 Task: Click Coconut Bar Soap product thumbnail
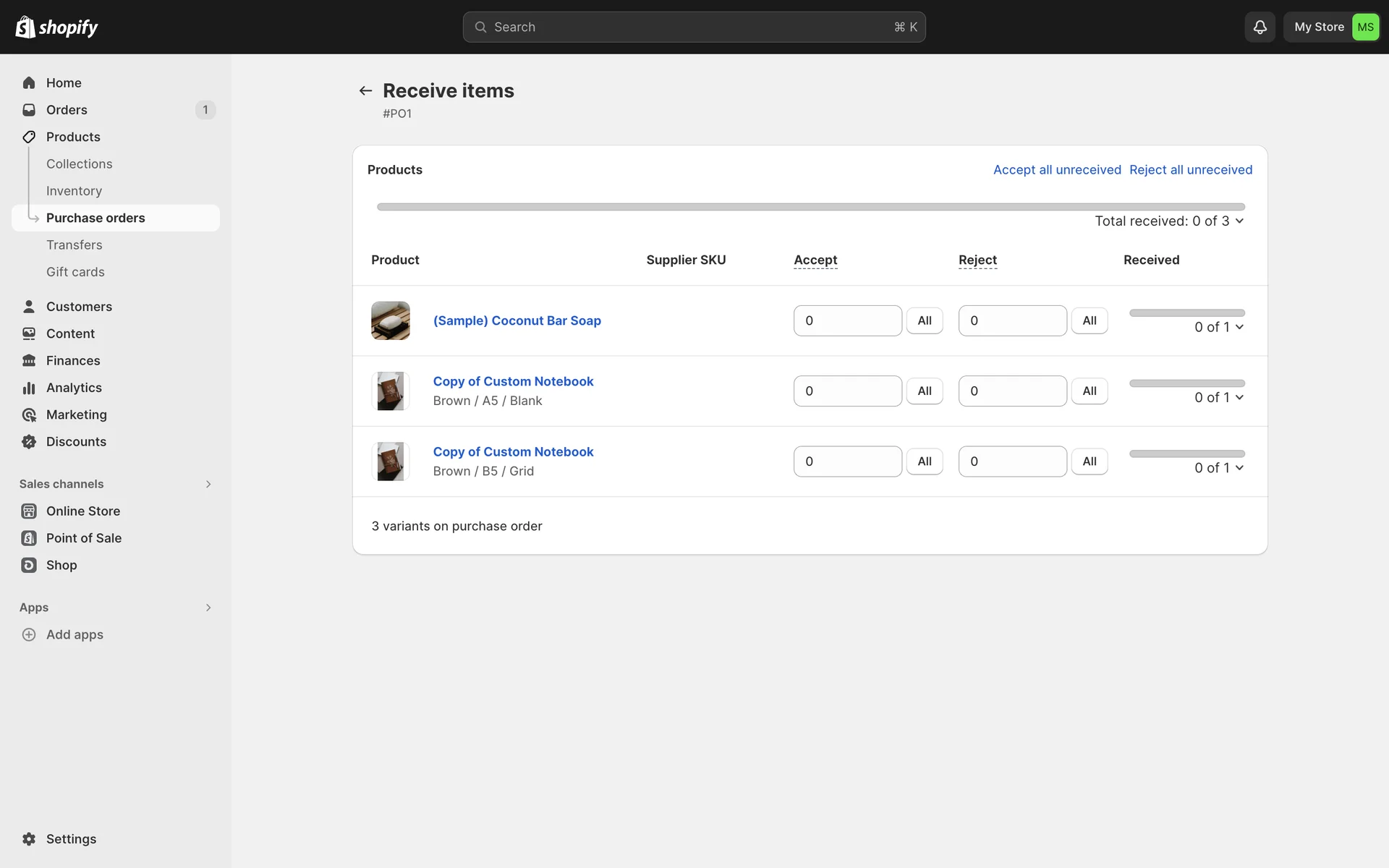coord(391,320)
